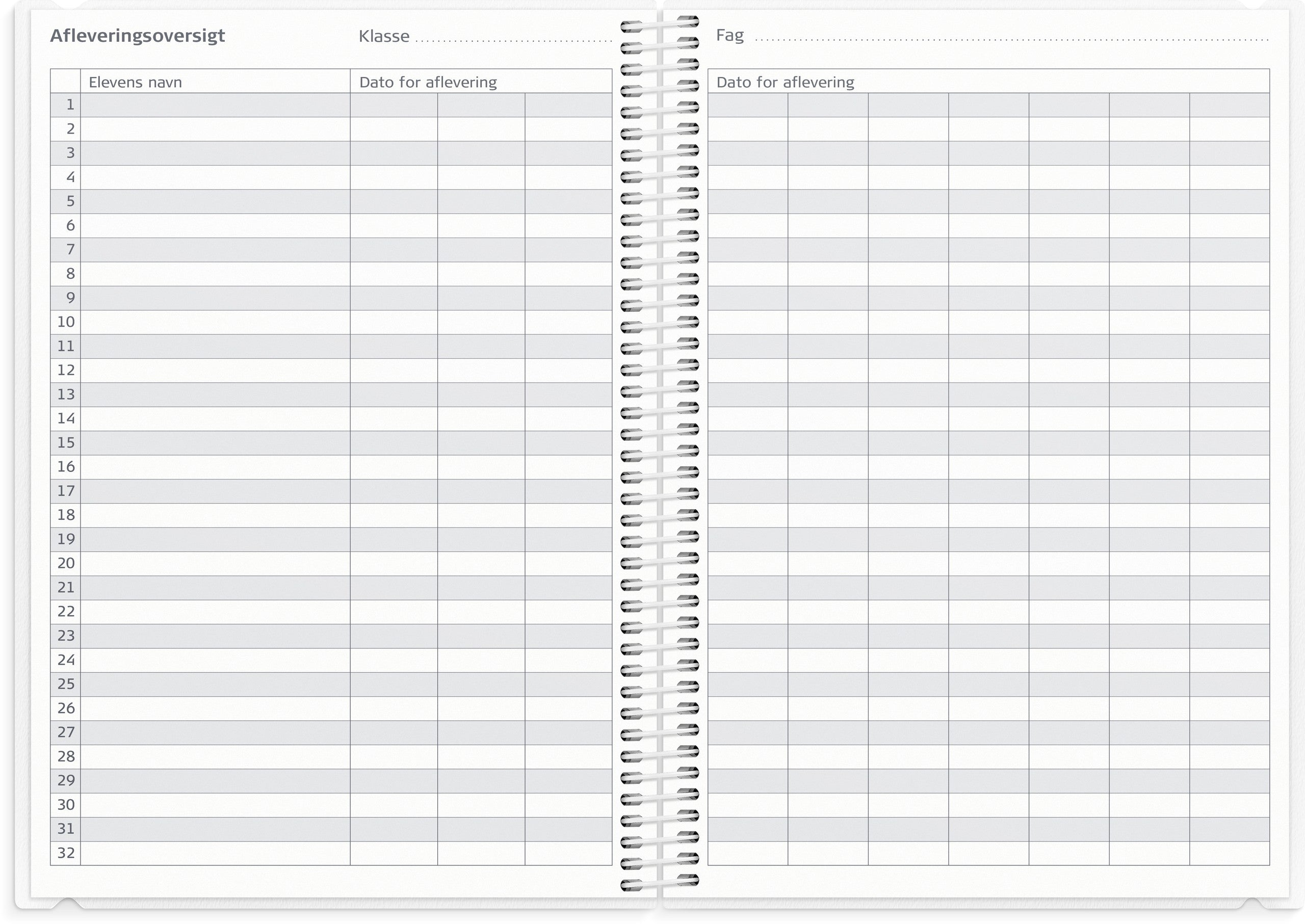Click right page Dato for aflevering header

click(x=785, y=83)
